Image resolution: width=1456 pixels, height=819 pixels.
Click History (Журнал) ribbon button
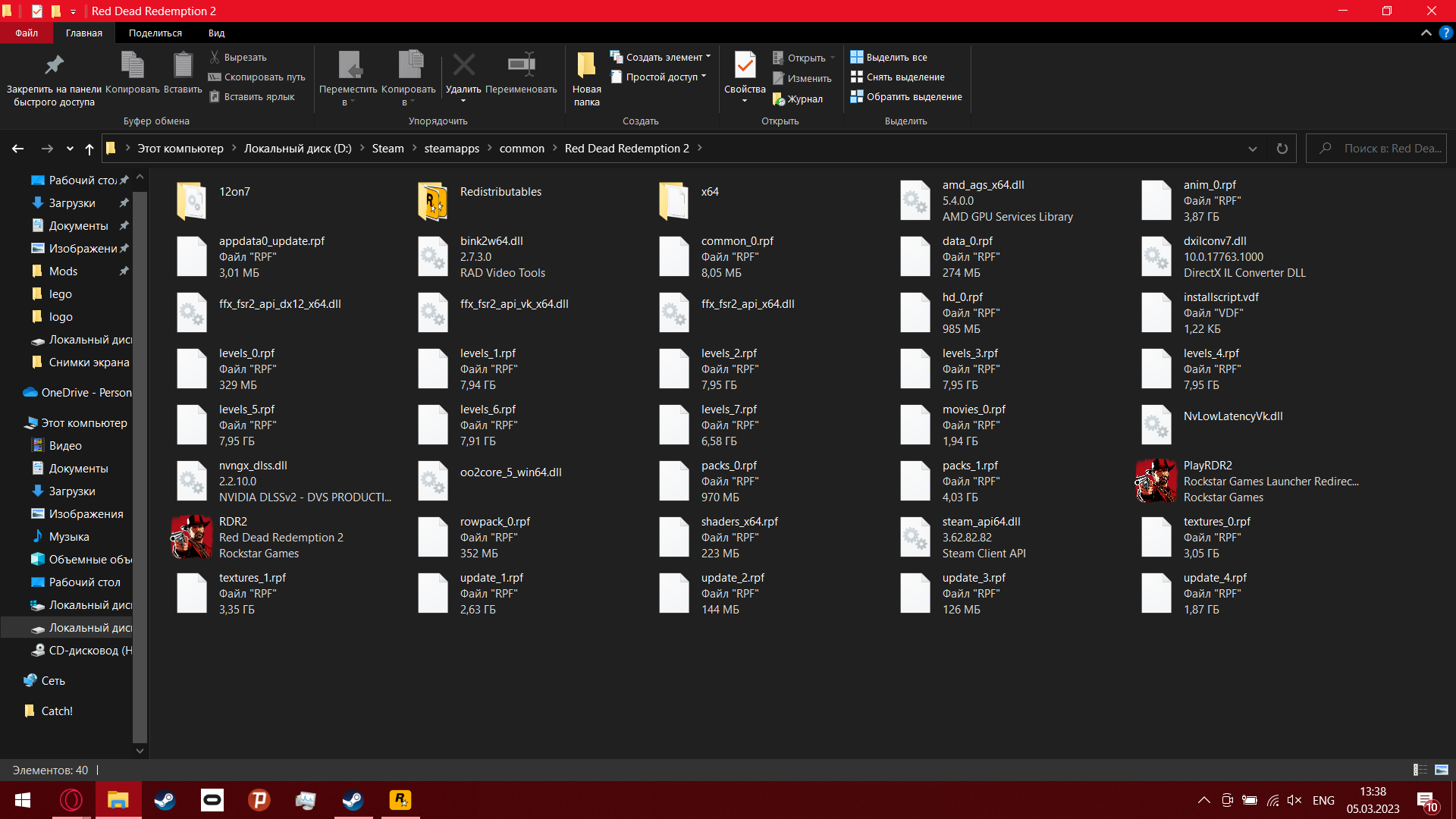coord(797,99)
